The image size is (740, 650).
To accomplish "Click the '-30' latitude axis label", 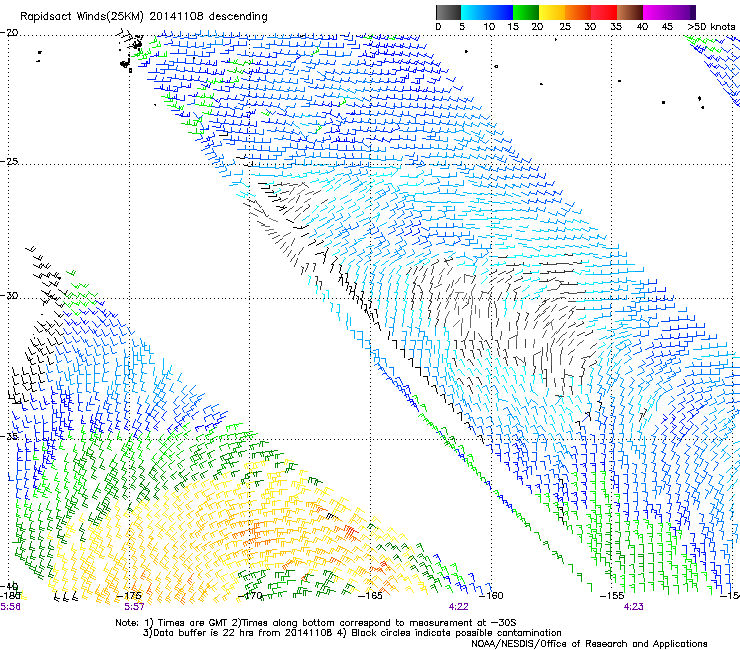I will 9,295.
